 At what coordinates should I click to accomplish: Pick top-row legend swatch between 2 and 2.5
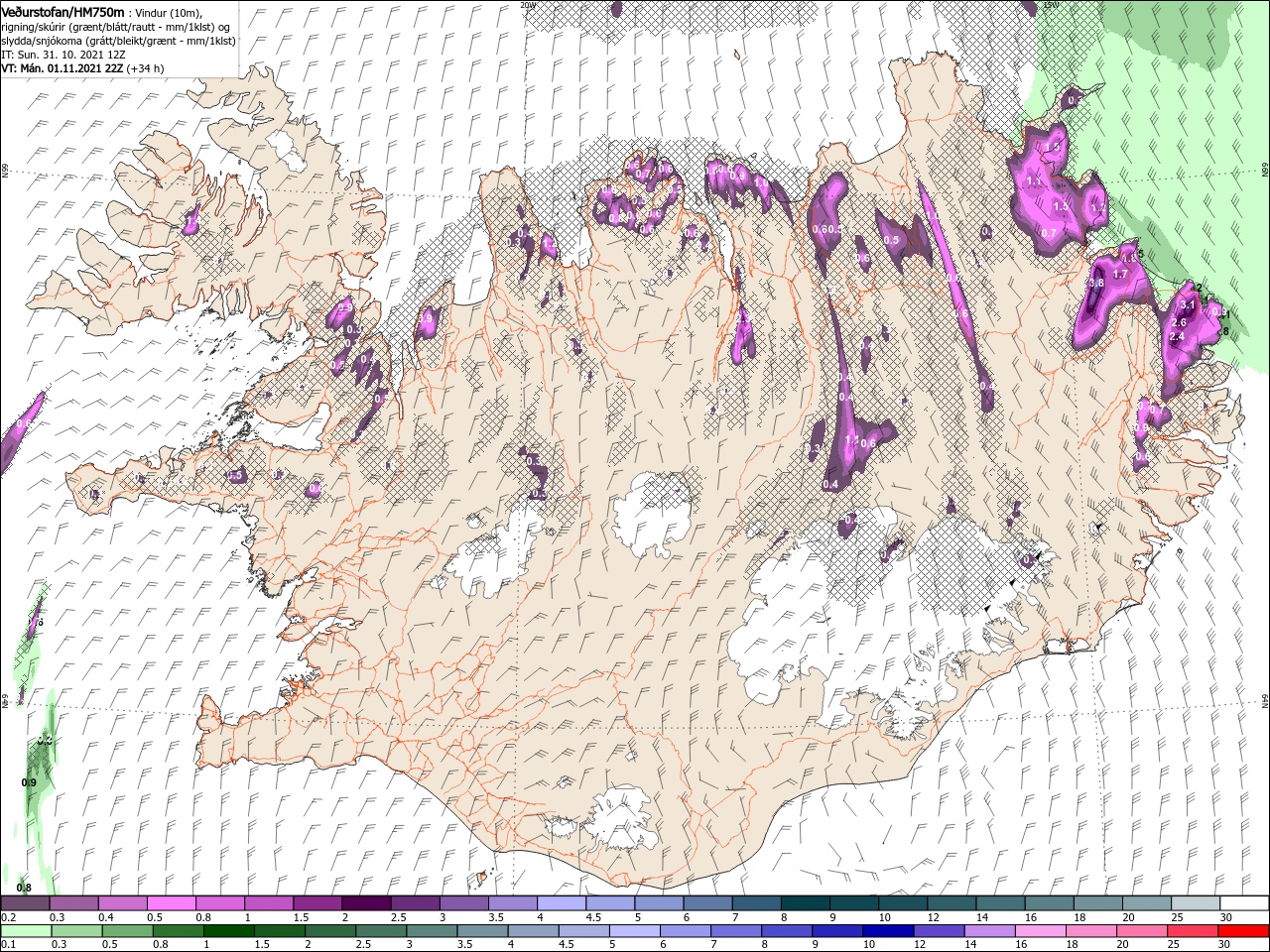(365, 903)
